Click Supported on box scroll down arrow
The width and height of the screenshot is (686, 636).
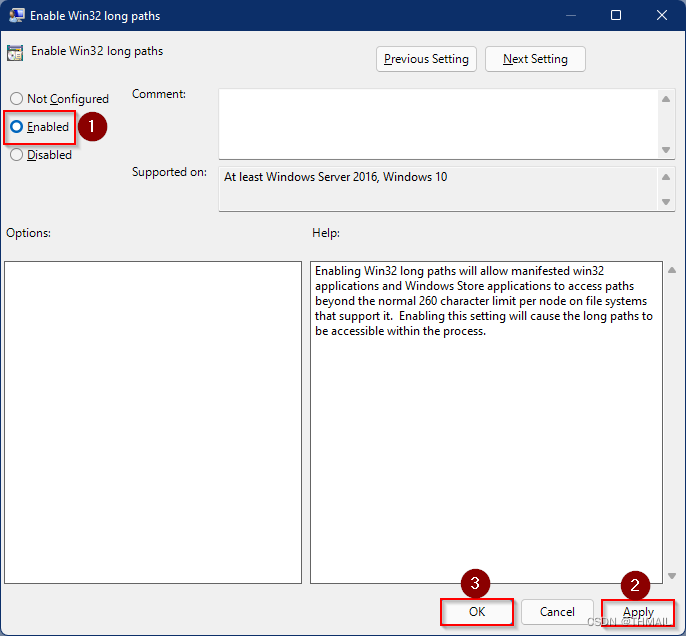point(666,202)
